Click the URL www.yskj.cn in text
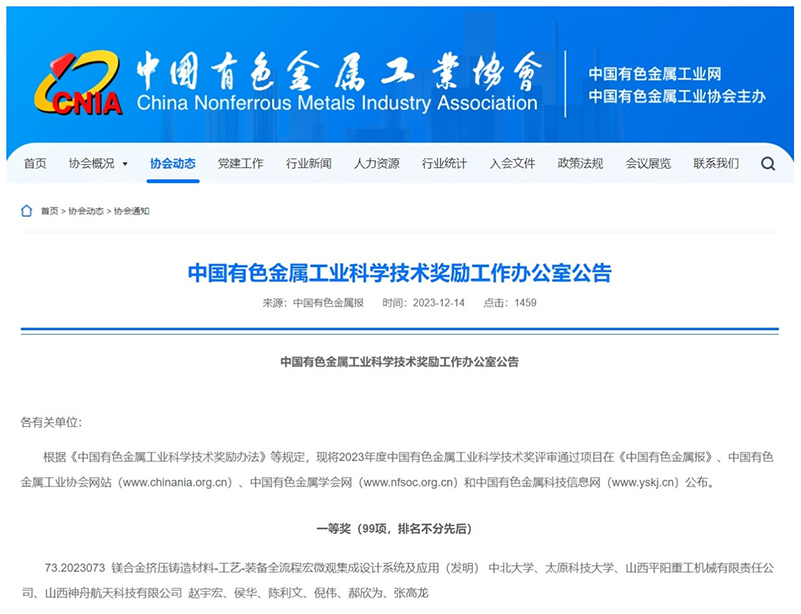Image resolution: width=801 pixels, height=614 pixels. point(645,482)
